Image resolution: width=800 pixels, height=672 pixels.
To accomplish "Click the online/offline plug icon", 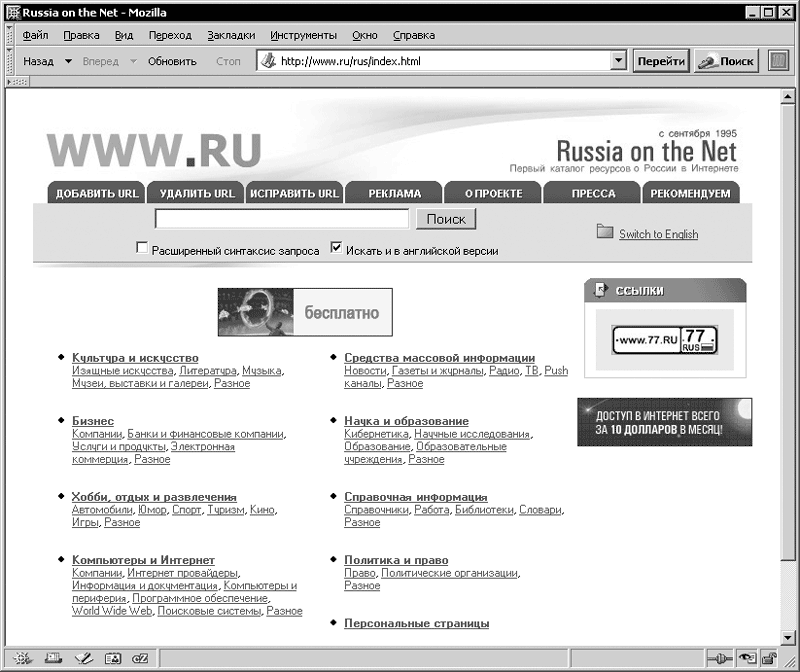I will point(719,659).
